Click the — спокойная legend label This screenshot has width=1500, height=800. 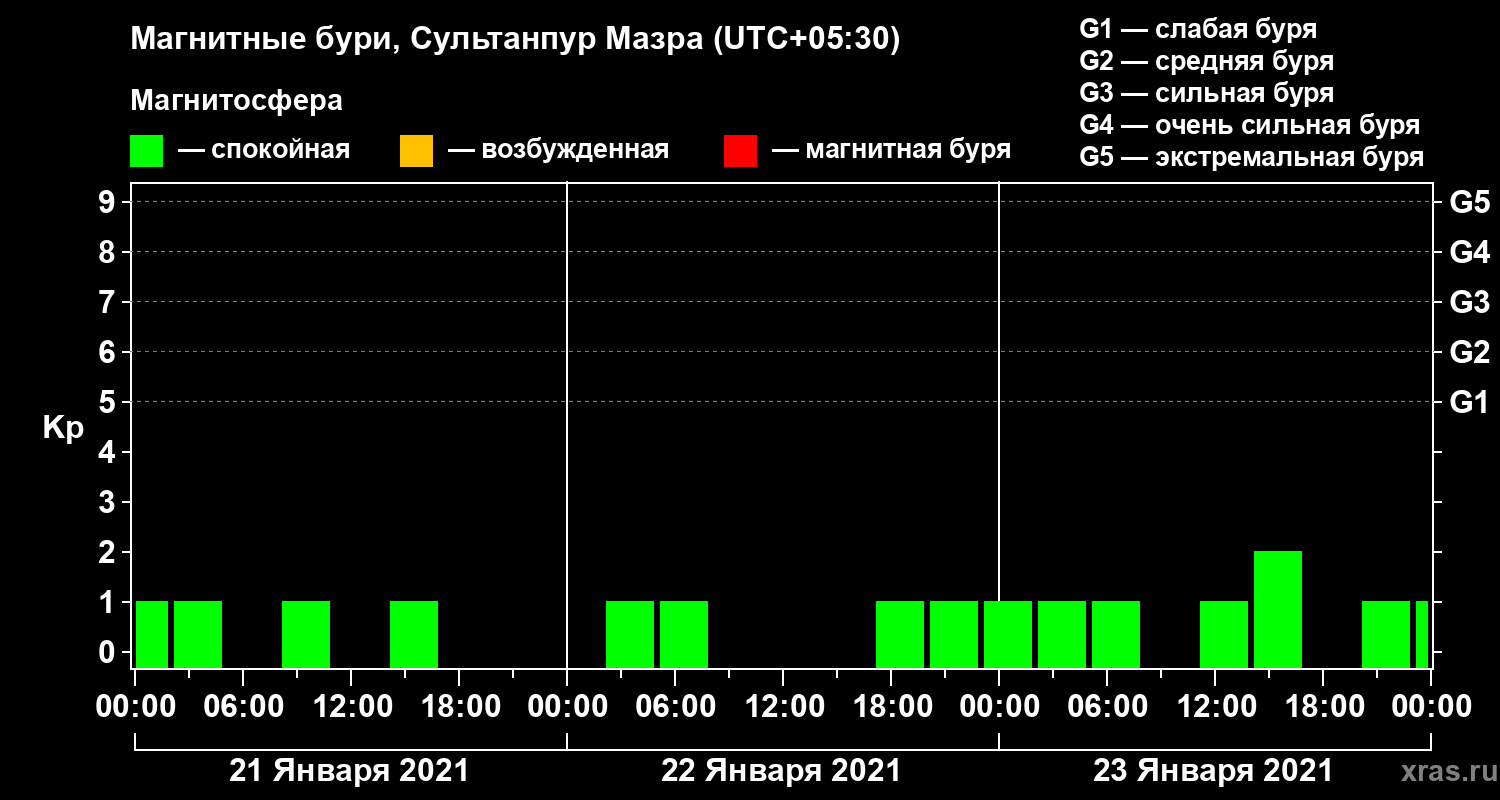264,150
